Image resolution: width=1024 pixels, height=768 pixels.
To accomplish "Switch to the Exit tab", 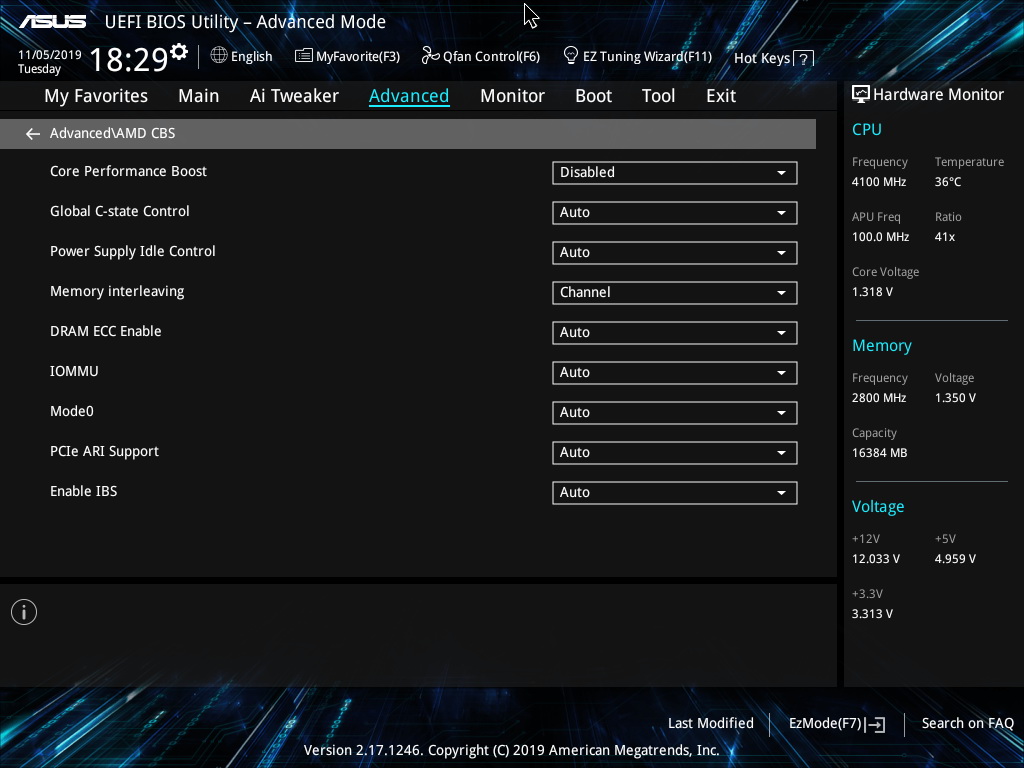I will click(x=721, y=96).
